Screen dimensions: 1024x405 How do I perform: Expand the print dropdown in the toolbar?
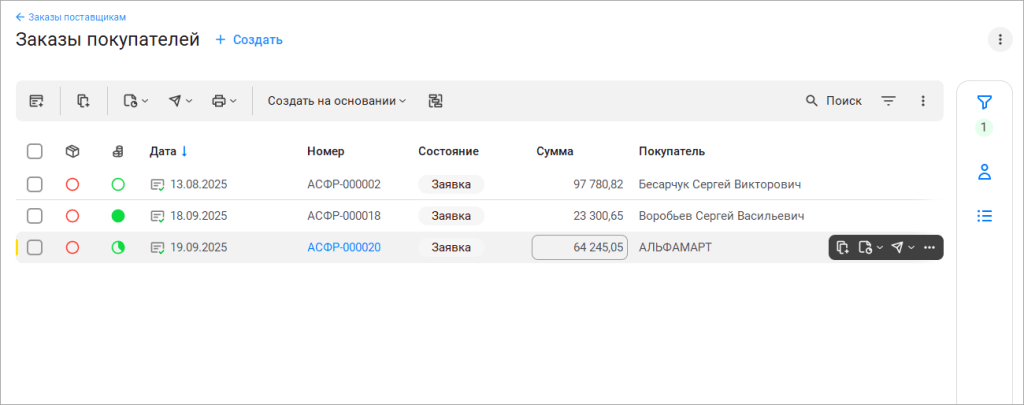tap(224, 101)
